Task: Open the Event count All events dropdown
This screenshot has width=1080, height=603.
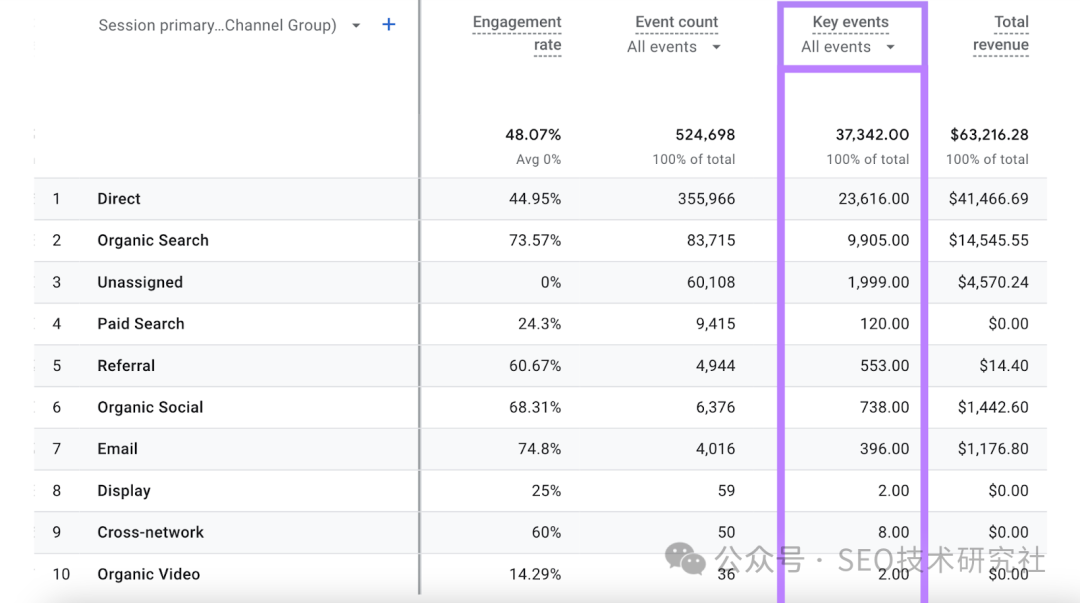Action: click(x=674, y=47)
